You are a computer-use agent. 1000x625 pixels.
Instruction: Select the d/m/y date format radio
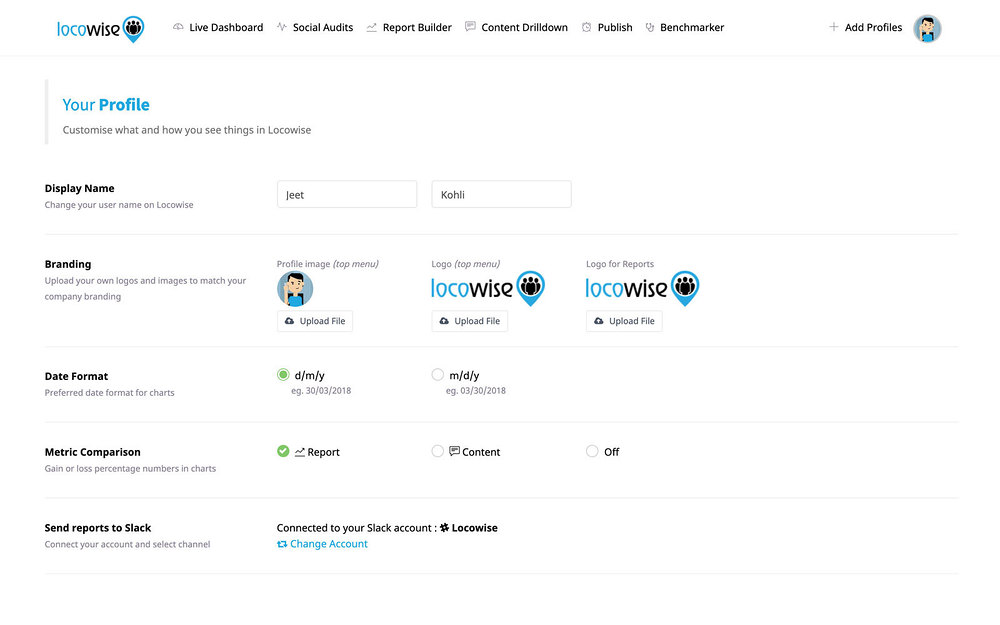283,374
